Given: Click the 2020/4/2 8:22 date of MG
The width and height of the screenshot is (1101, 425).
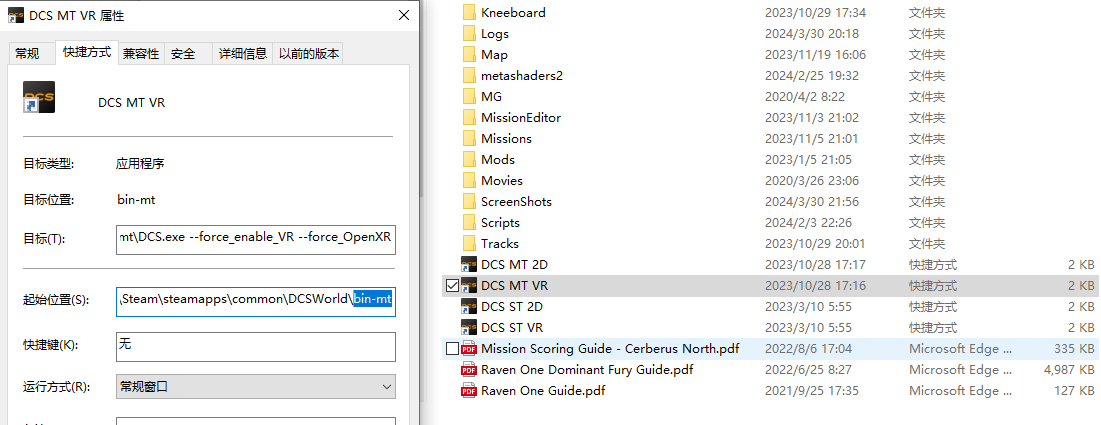Looking at the screenshot, I should [805, 96].
